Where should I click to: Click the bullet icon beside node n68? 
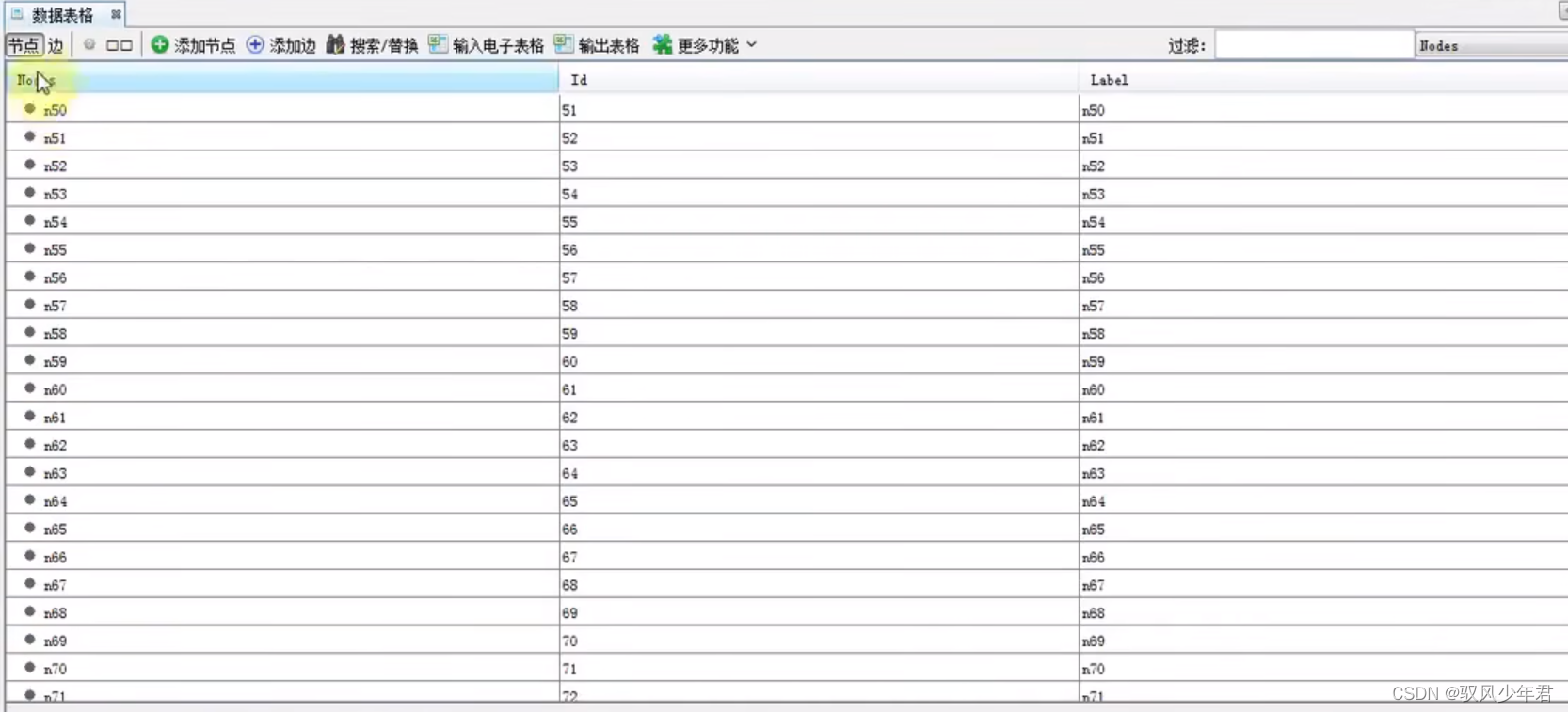(x=30, y=612)
